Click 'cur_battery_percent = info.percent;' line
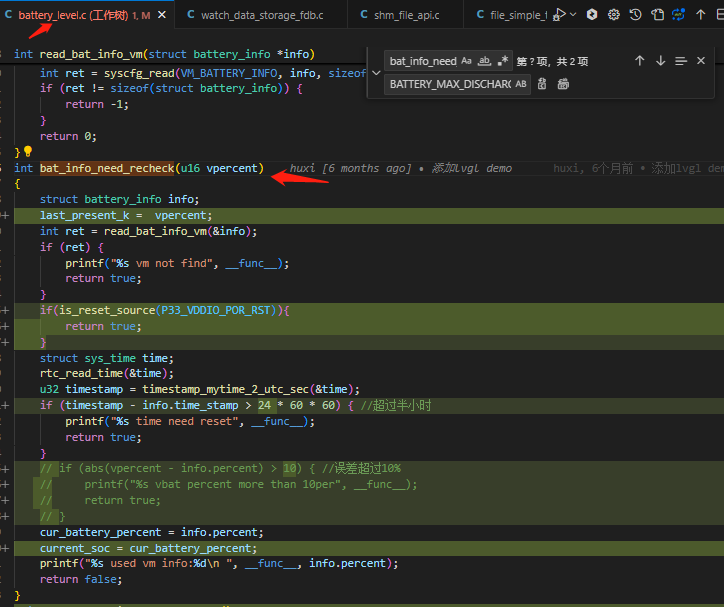 point(151,532)
